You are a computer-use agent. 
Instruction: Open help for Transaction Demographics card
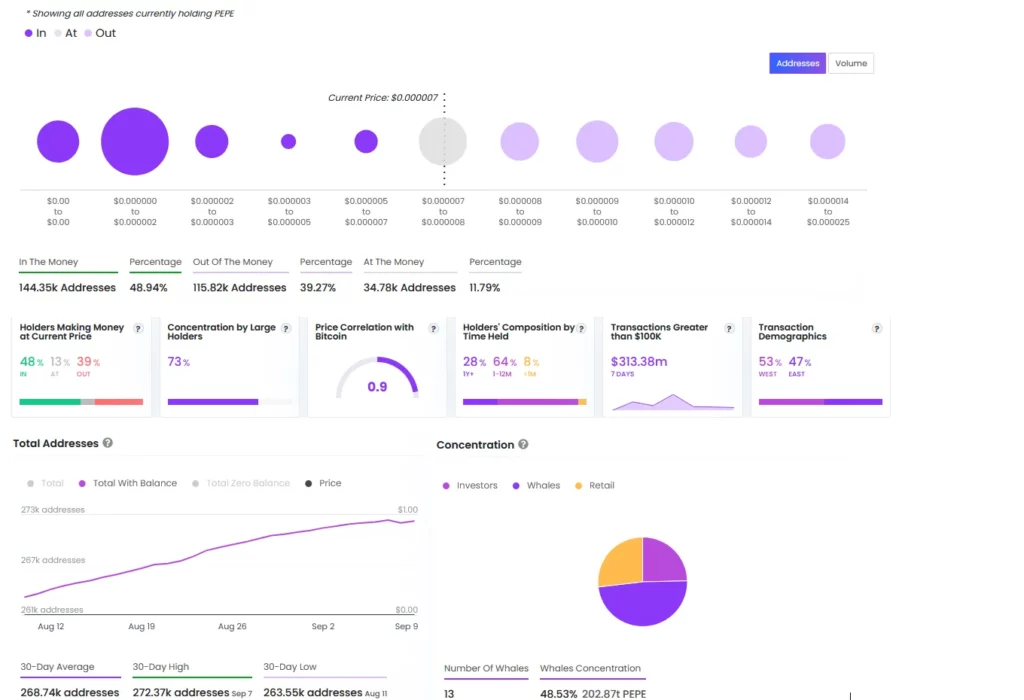tap(877, 328)
